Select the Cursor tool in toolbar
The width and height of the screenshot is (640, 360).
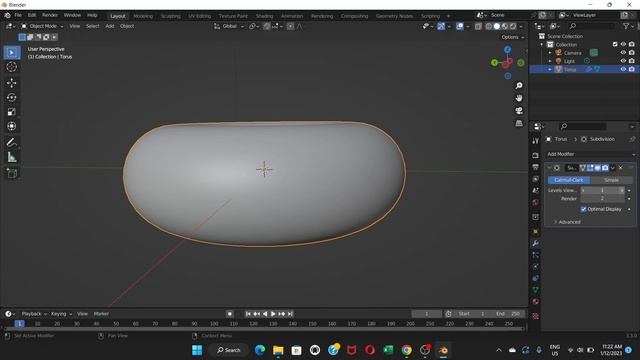tap(11, 67)
